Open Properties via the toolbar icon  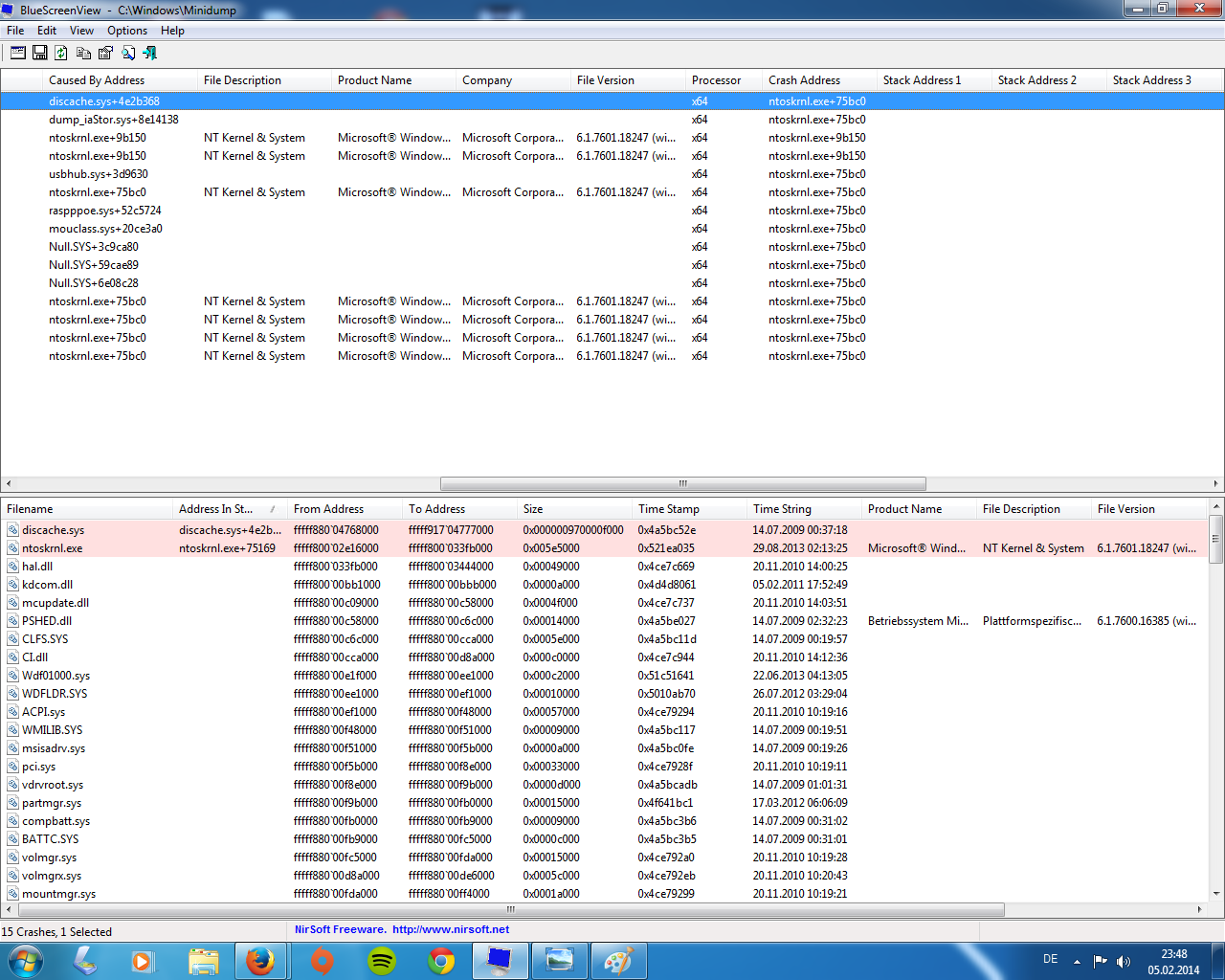(x=105, y=53)
